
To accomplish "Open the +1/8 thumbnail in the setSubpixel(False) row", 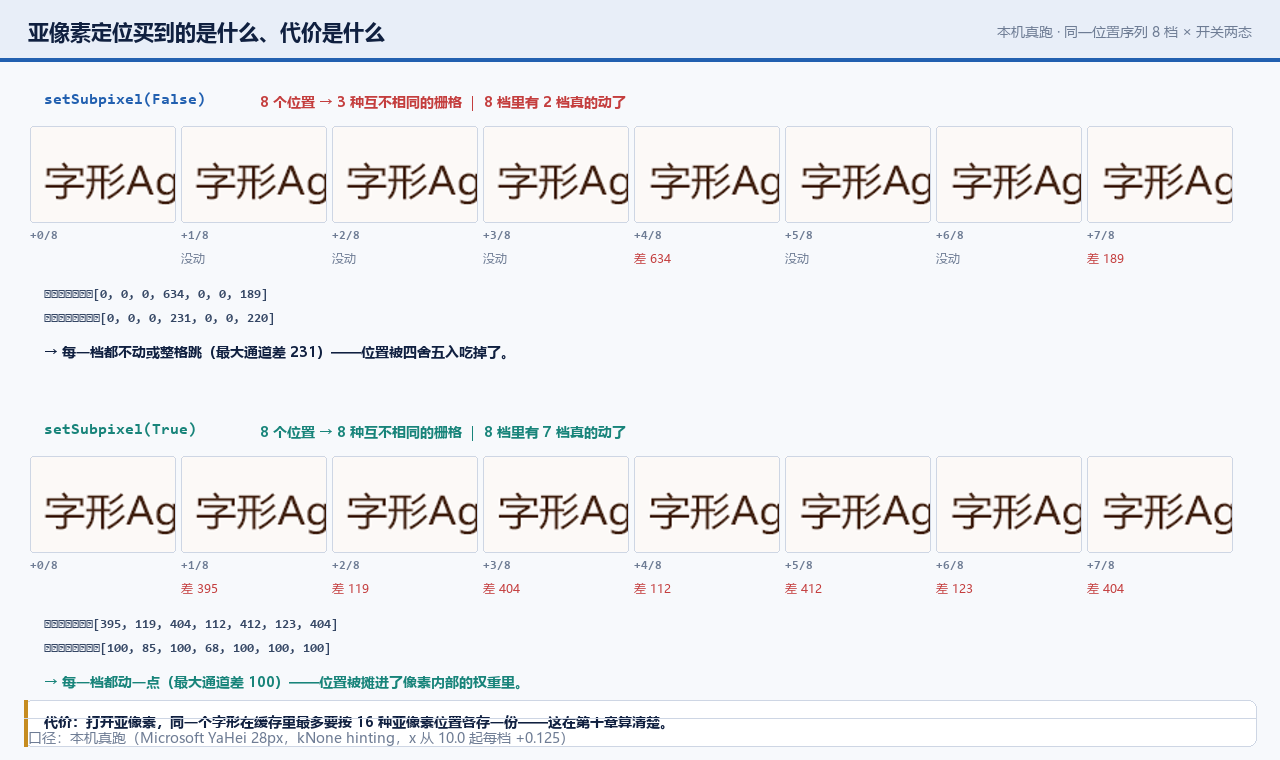I will [254, 174].
